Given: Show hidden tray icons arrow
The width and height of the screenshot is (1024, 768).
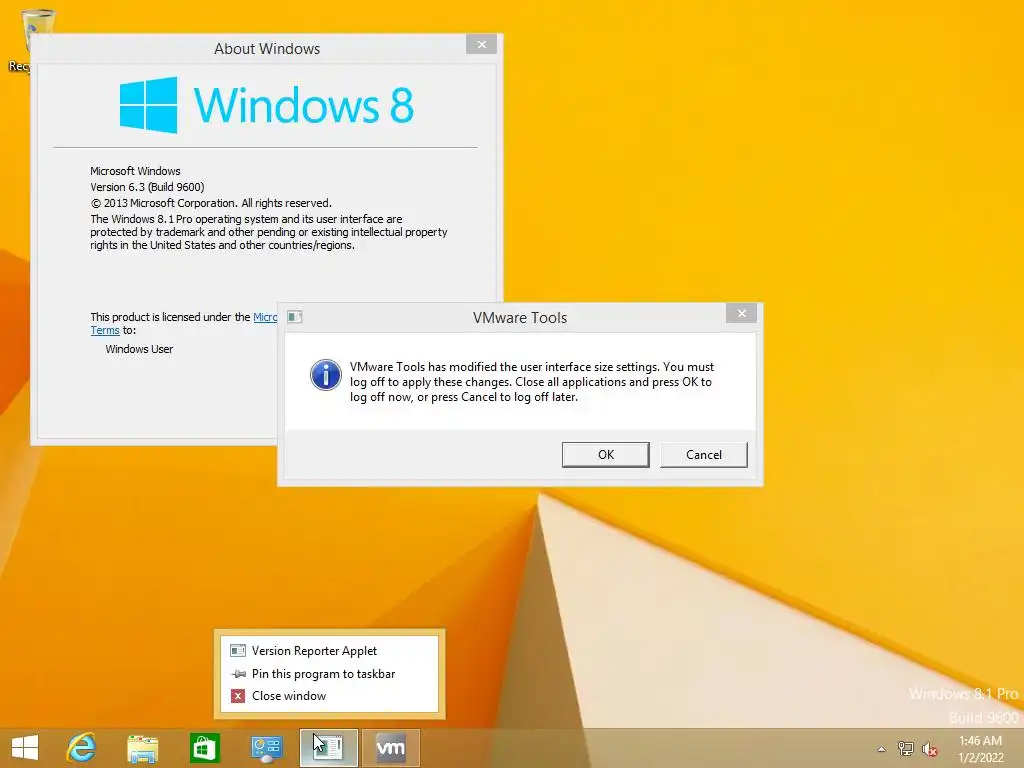Looking at the screenshot, I should pyautogui.click(x=881, y=749).
